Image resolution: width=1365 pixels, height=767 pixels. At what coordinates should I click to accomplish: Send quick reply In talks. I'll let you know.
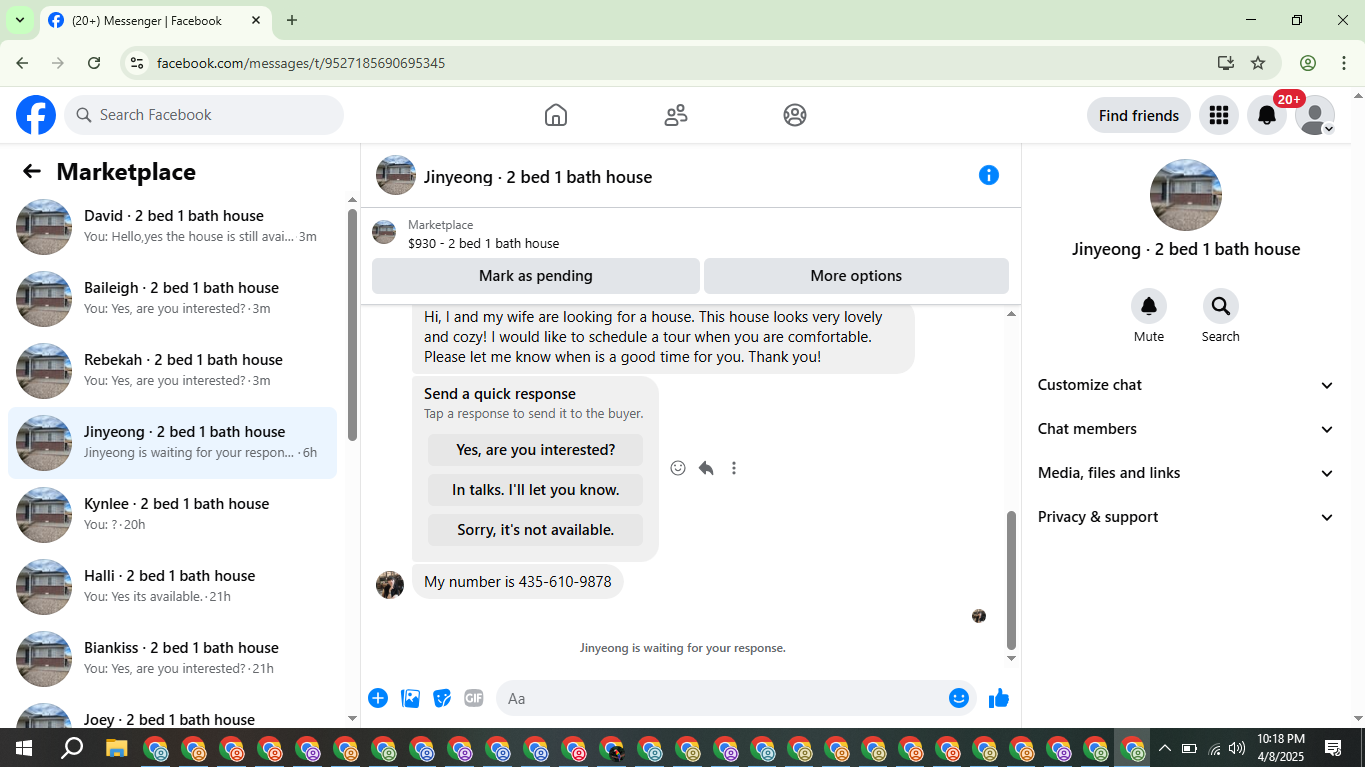tap(536, 490)
